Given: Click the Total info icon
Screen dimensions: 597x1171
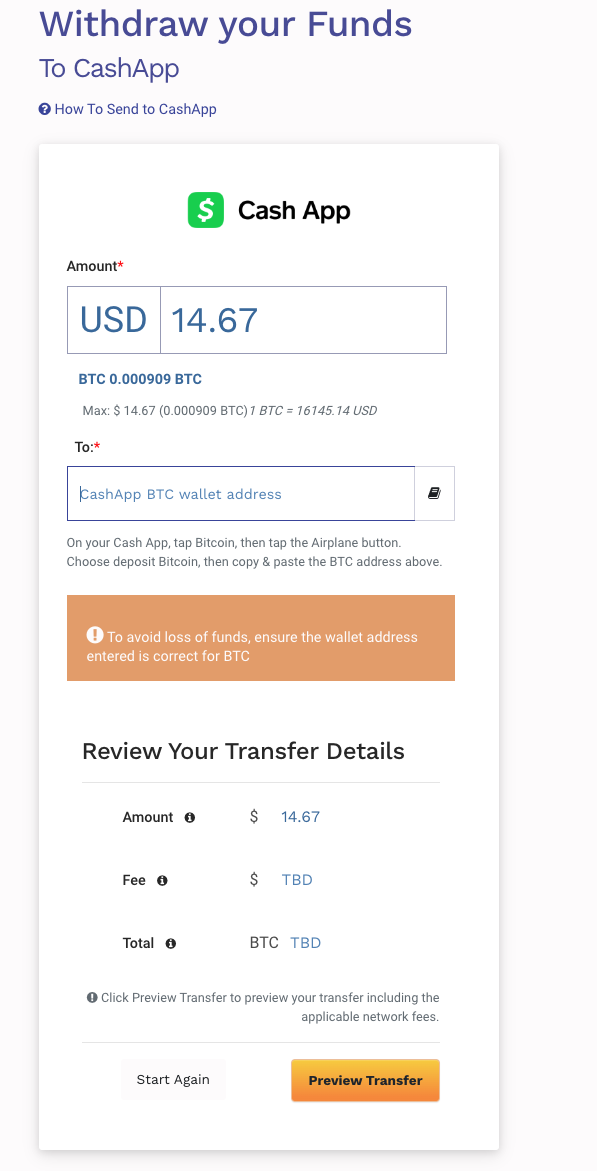Looking at the screenshot, I should (170, 944).
